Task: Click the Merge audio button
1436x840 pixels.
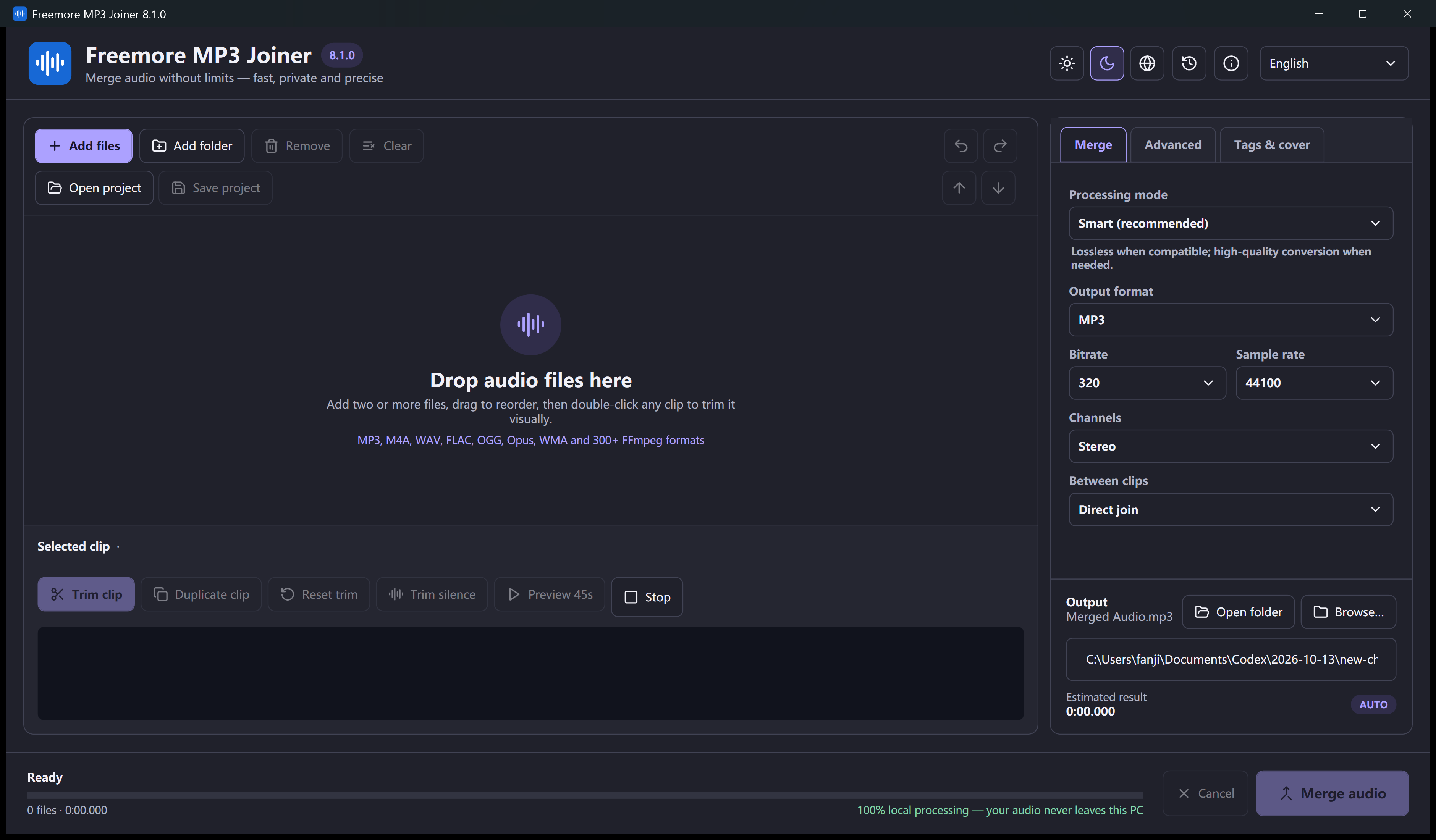Action: tap(1332, 793)
